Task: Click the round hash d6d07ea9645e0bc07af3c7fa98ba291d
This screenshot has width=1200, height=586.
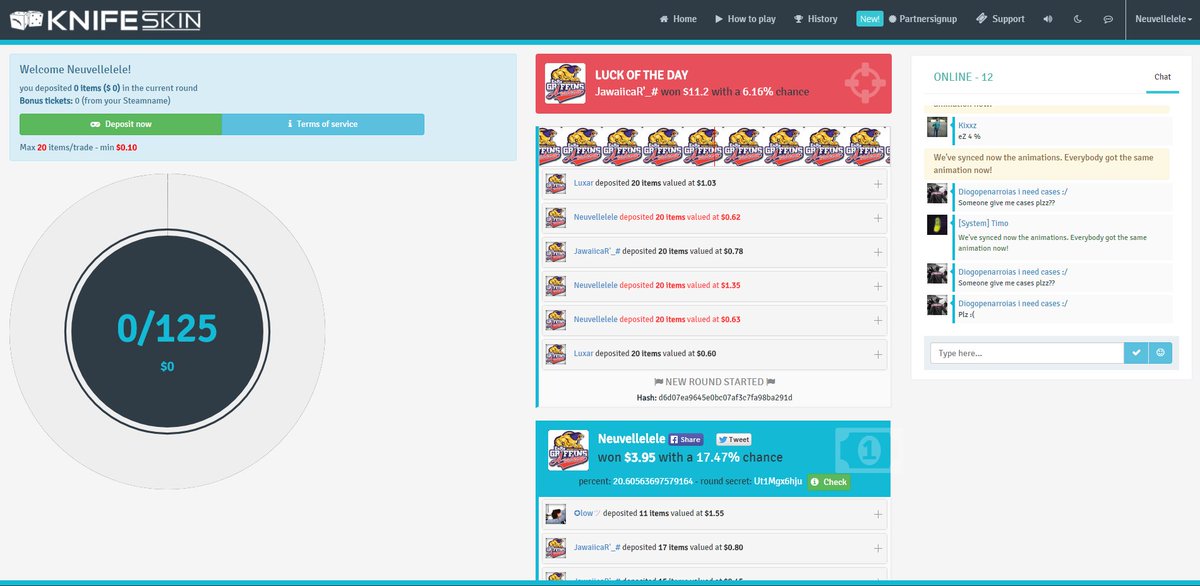Action: pyautogui.click(x=725, y=398)
